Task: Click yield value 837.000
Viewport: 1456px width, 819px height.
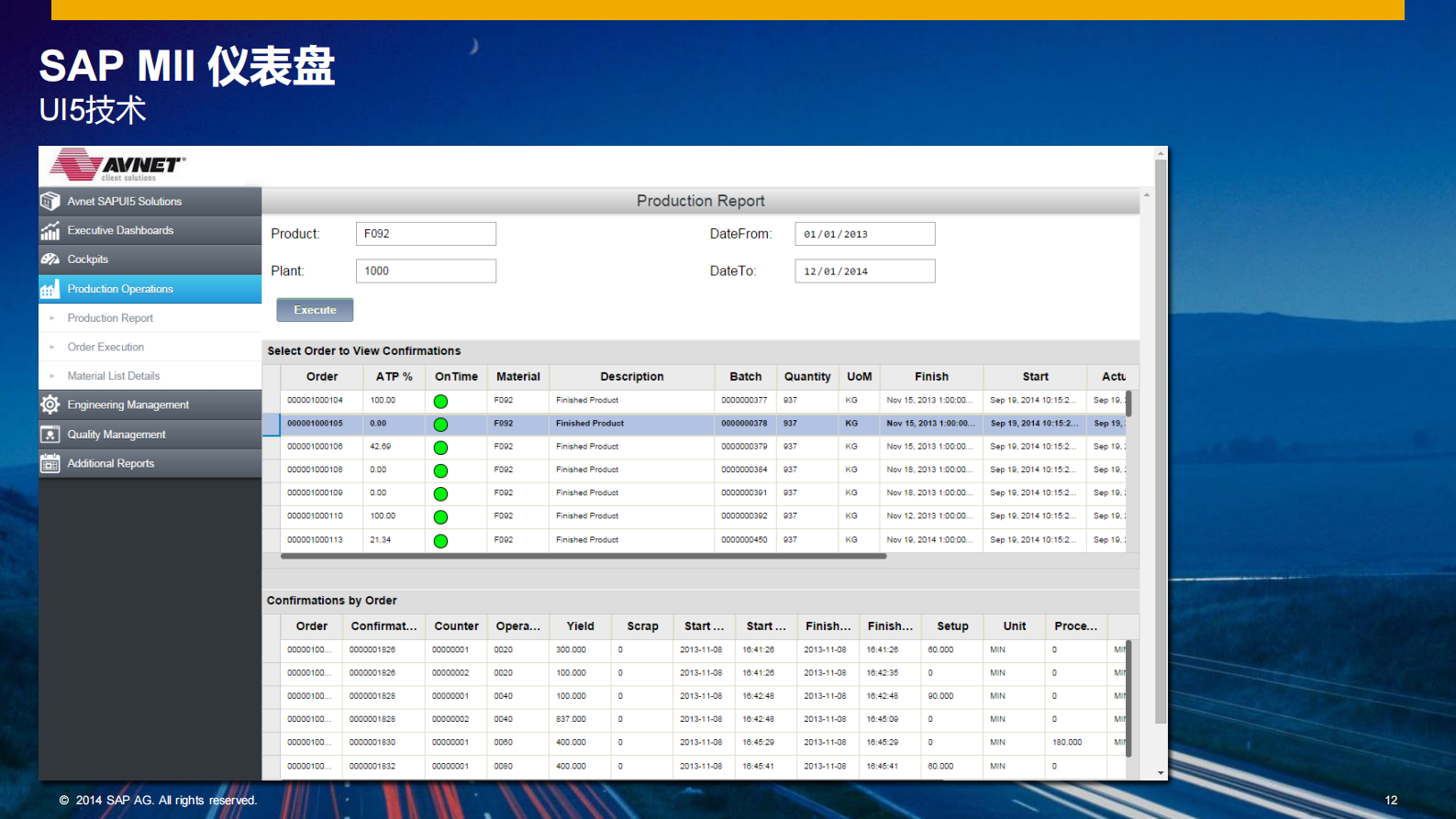Action: point(571,719)
